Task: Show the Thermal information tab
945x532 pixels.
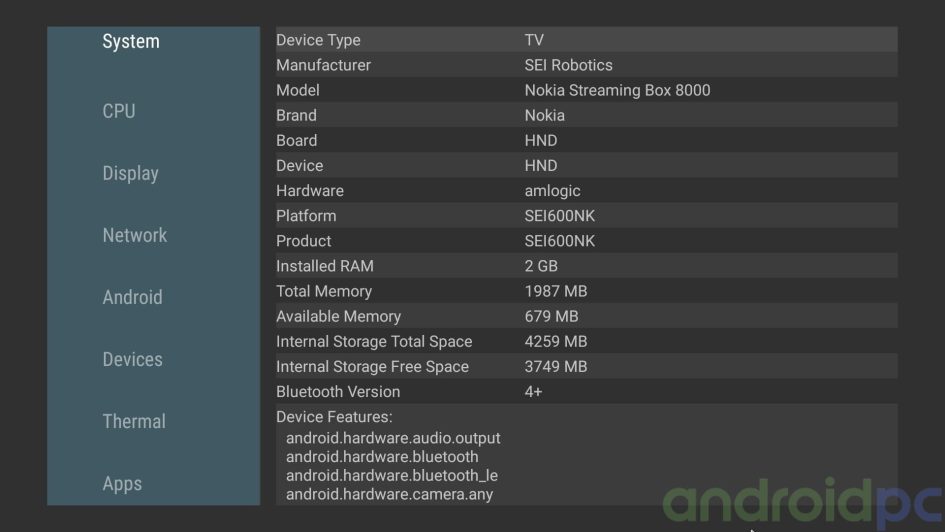Action: click(134, 421)
